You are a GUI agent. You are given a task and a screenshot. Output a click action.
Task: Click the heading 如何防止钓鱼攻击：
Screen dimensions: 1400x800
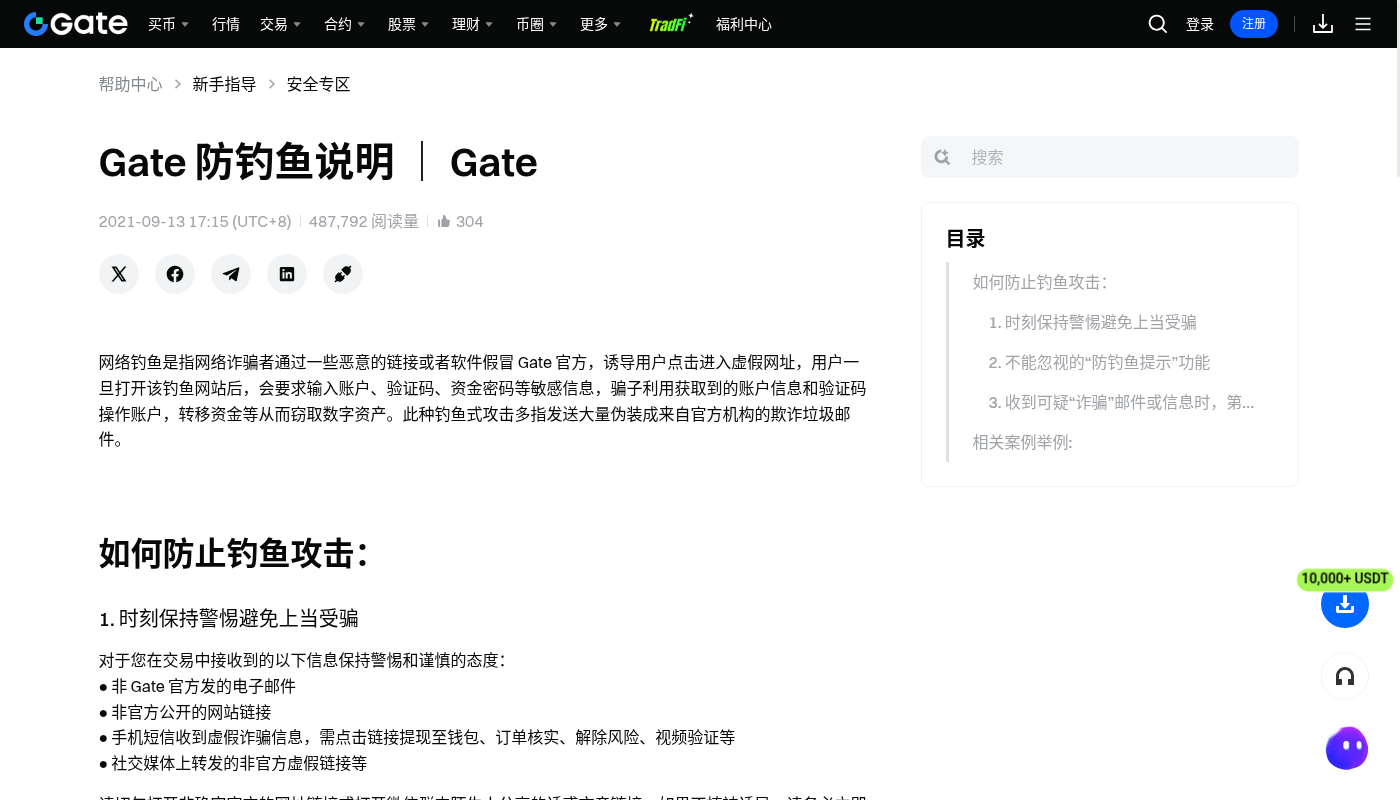(x=234, y=553)
